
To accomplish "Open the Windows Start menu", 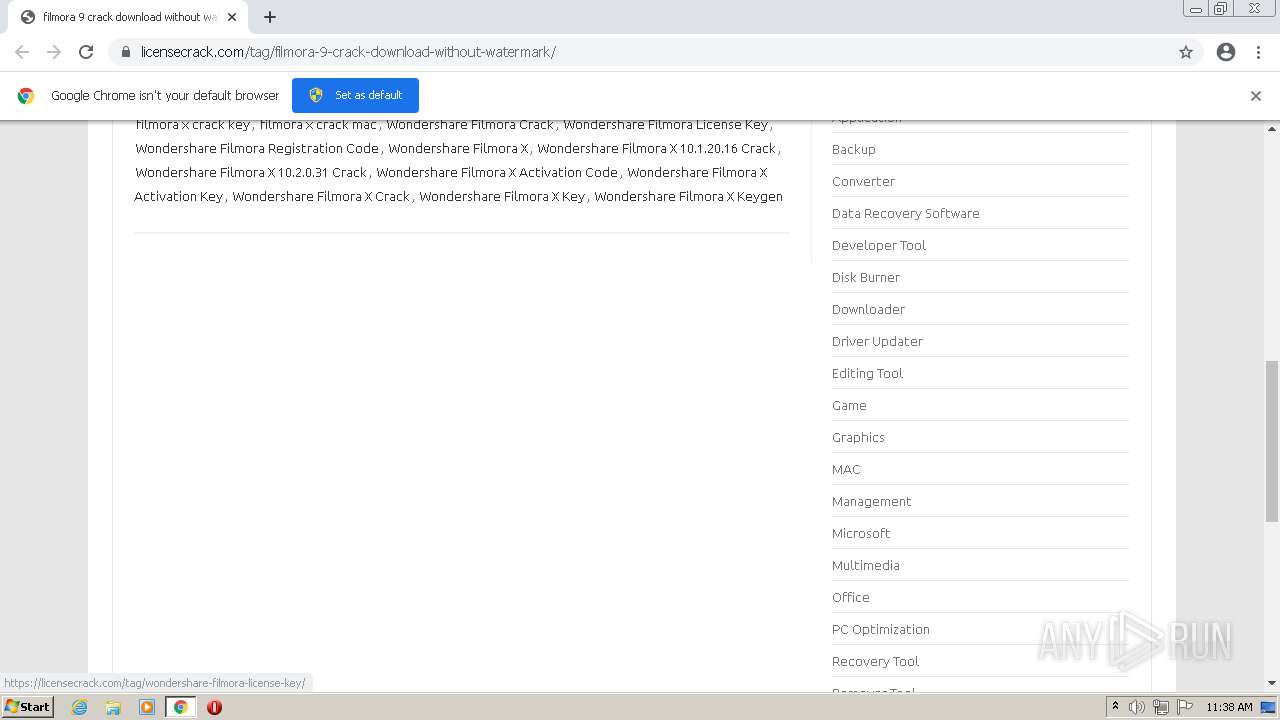I will 28,706.
